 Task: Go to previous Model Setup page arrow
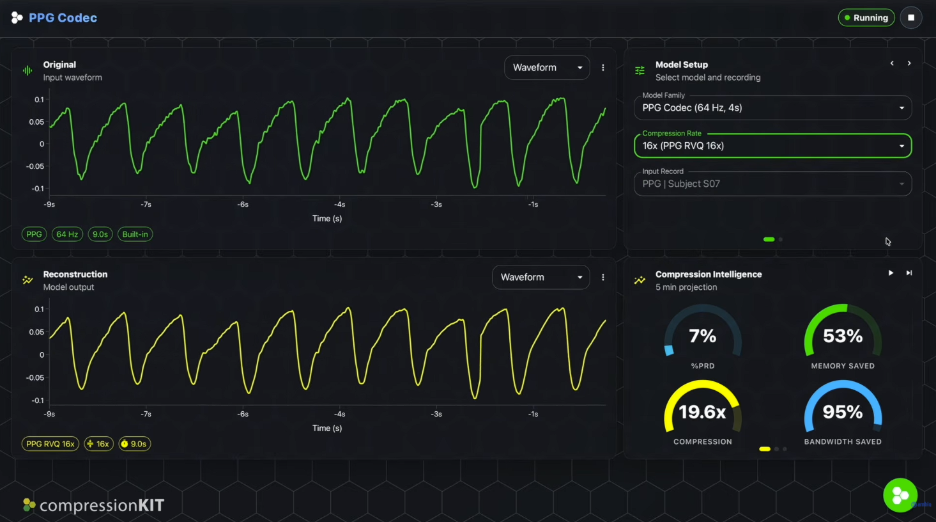(x=892, y=63)
